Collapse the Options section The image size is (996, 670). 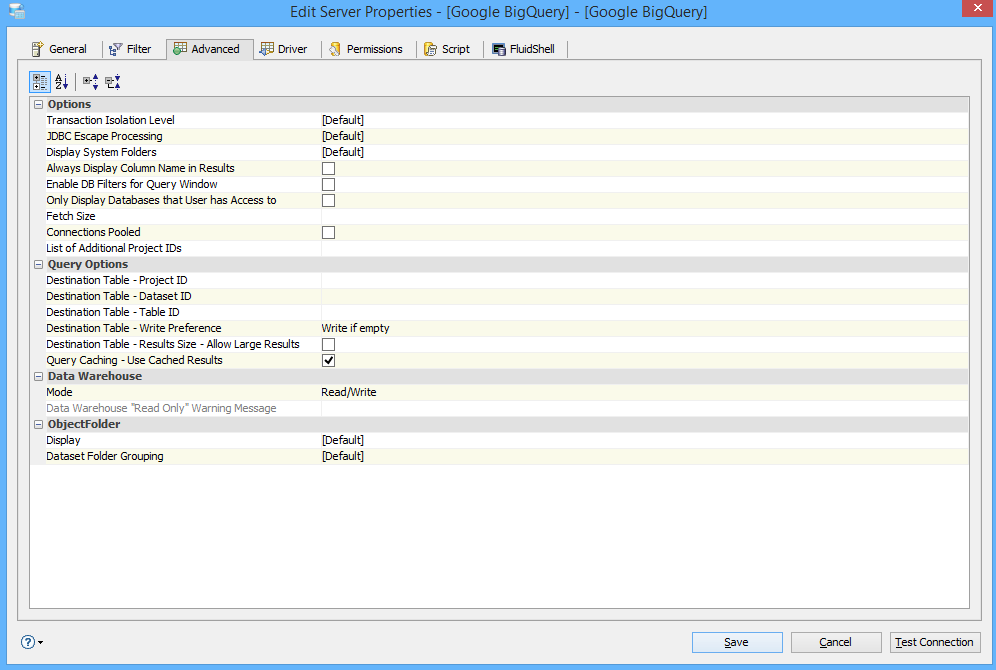(39, 104)
